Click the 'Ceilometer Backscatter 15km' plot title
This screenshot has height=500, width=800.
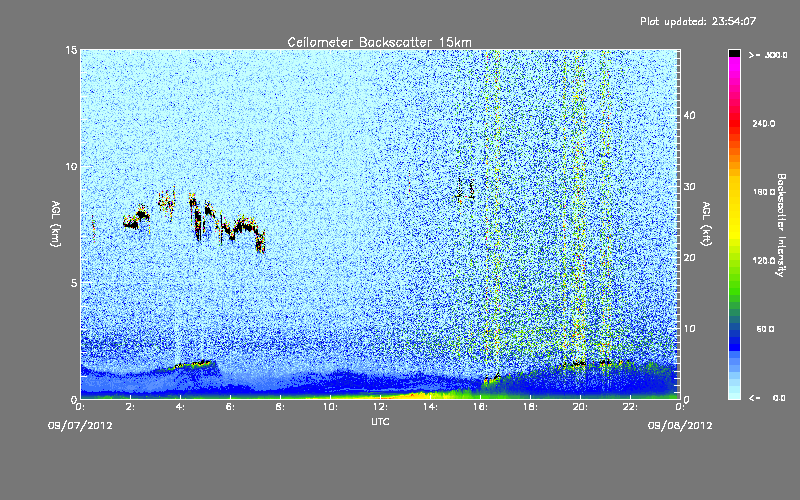(x=379, y=42)
